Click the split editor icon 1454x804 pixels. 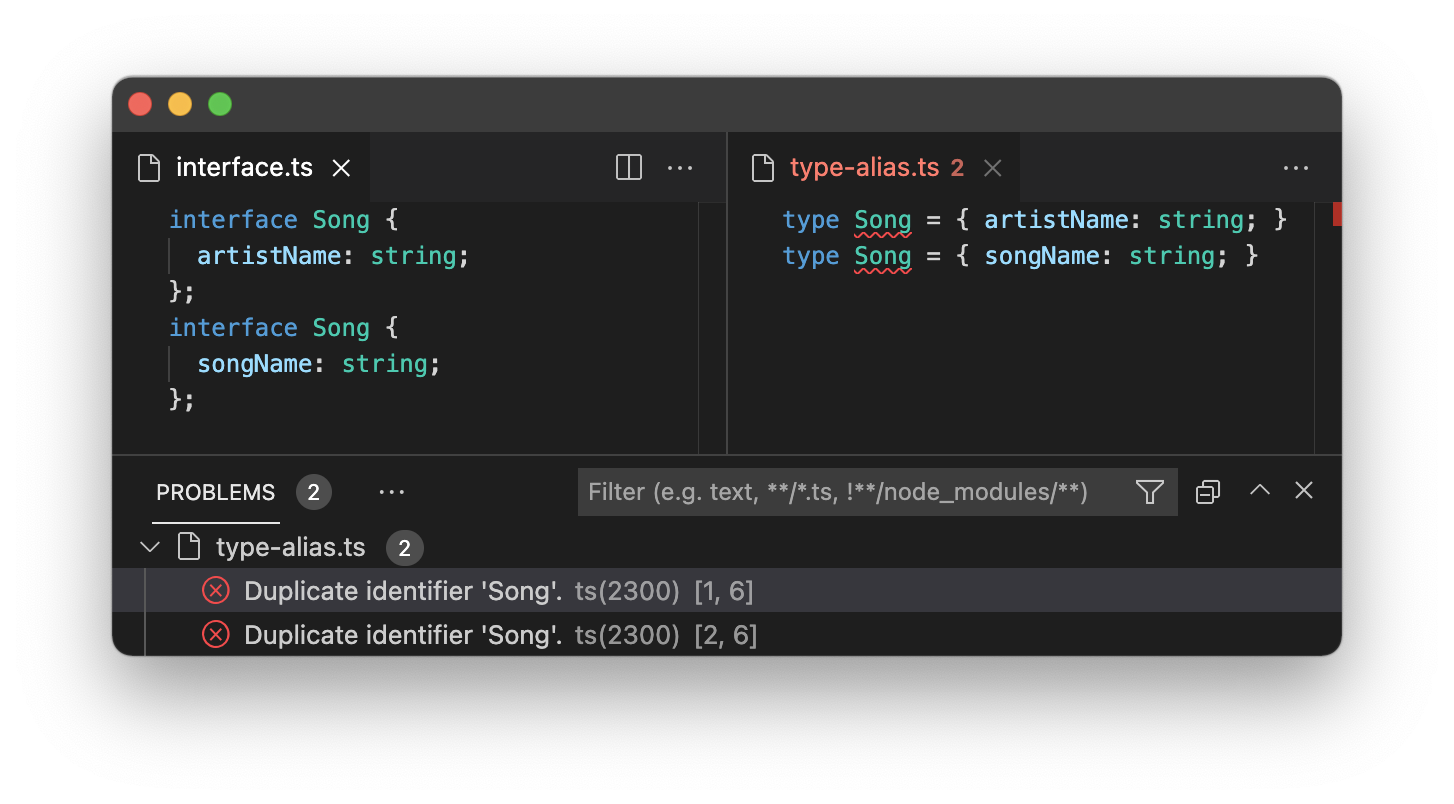[x=629, y=168]
